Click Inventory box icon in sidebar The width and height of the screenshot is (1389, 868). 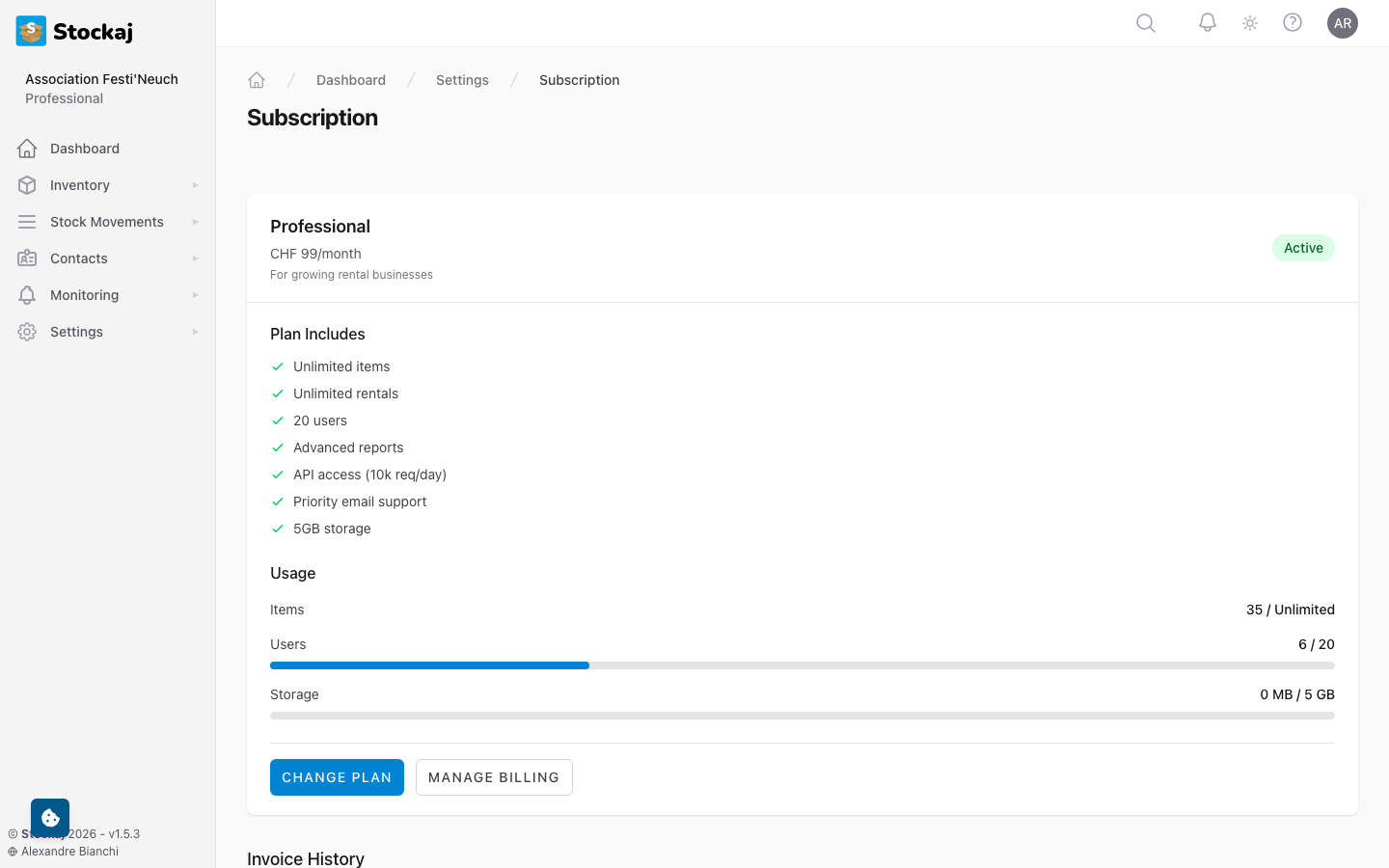tap(27, 185)
